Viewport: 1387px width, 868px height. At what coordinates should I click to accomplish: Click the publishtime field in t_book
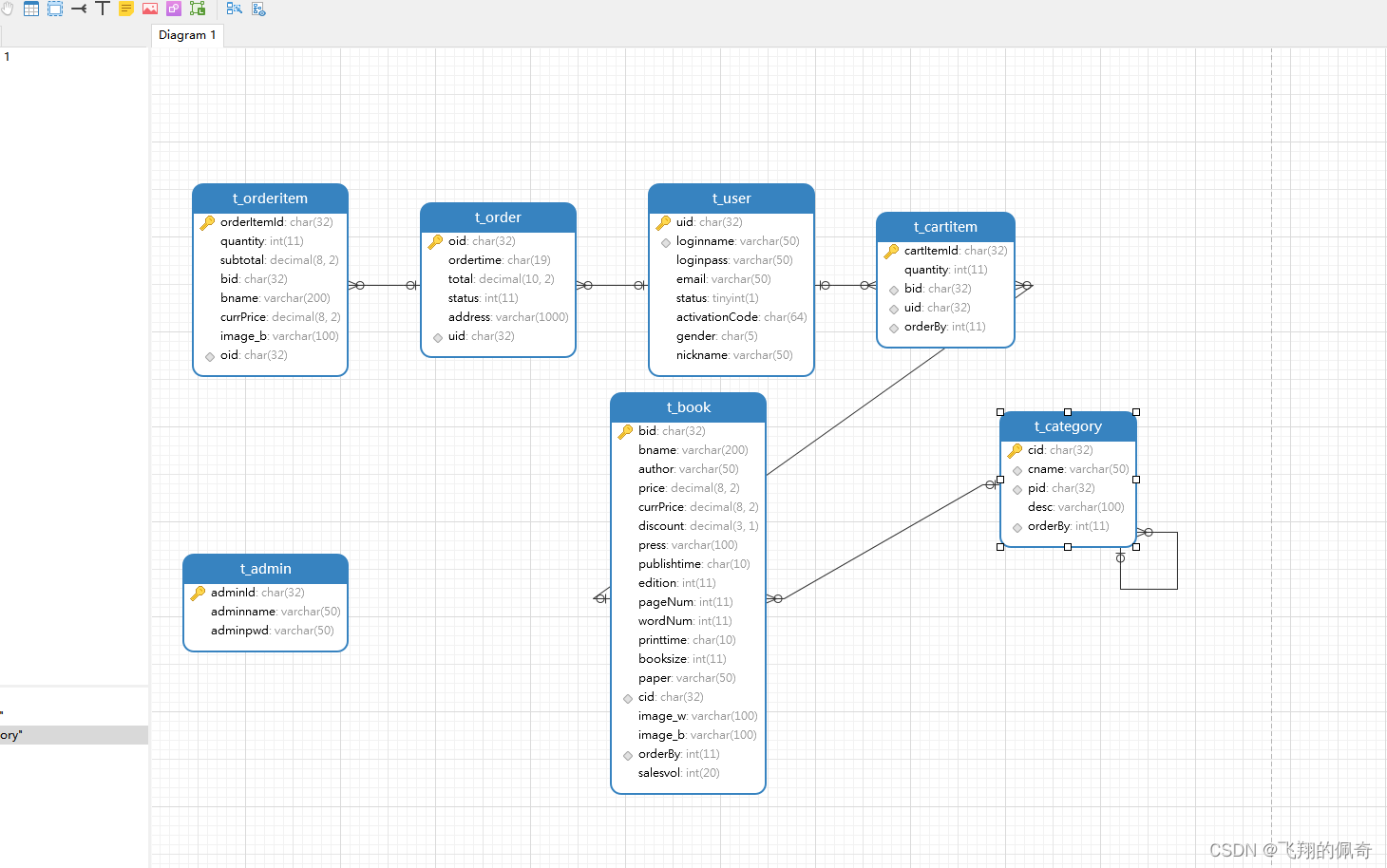pos(694,564)
